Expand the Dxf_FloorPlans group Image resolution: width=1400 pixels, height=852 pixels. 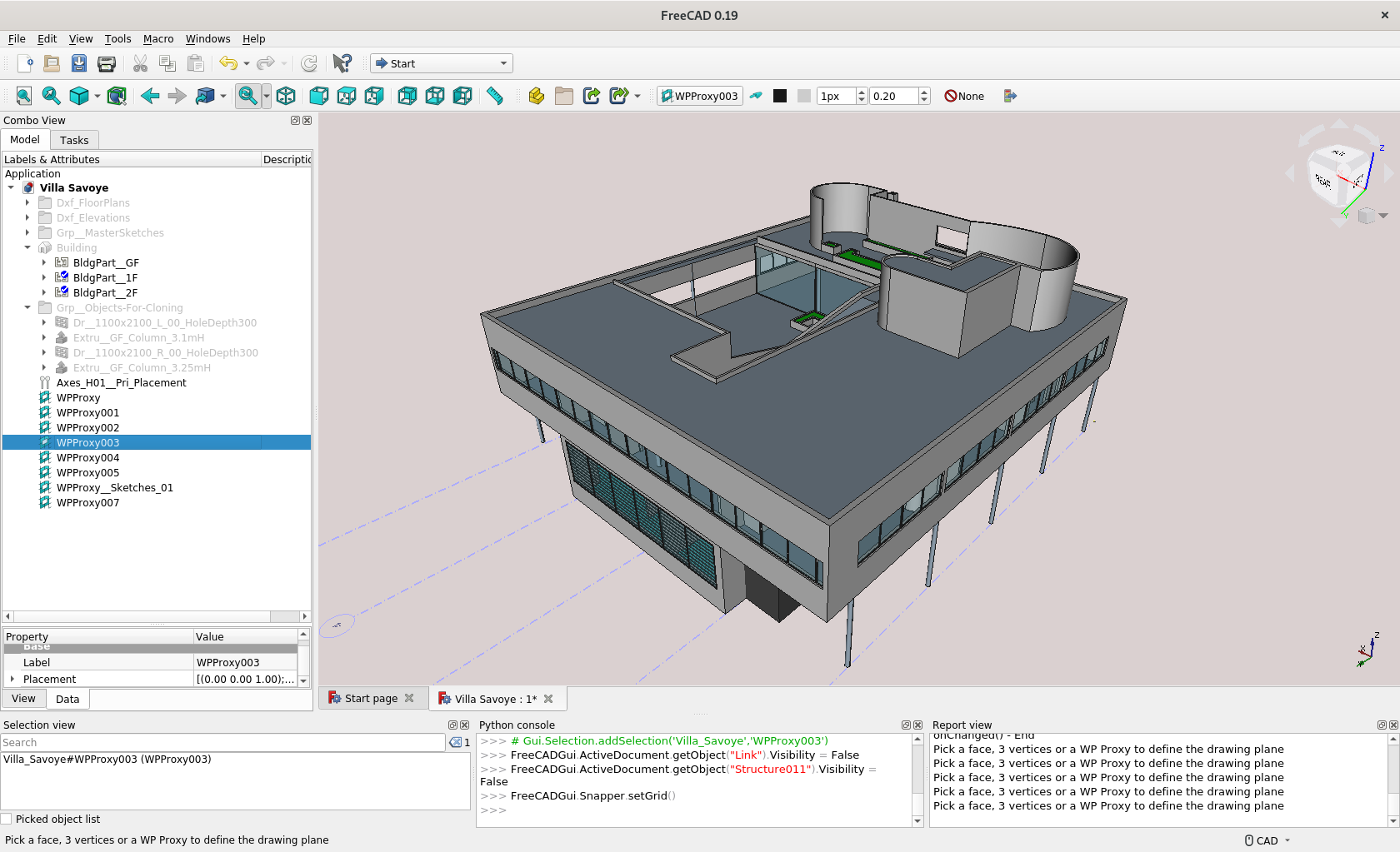click(27, 202)
